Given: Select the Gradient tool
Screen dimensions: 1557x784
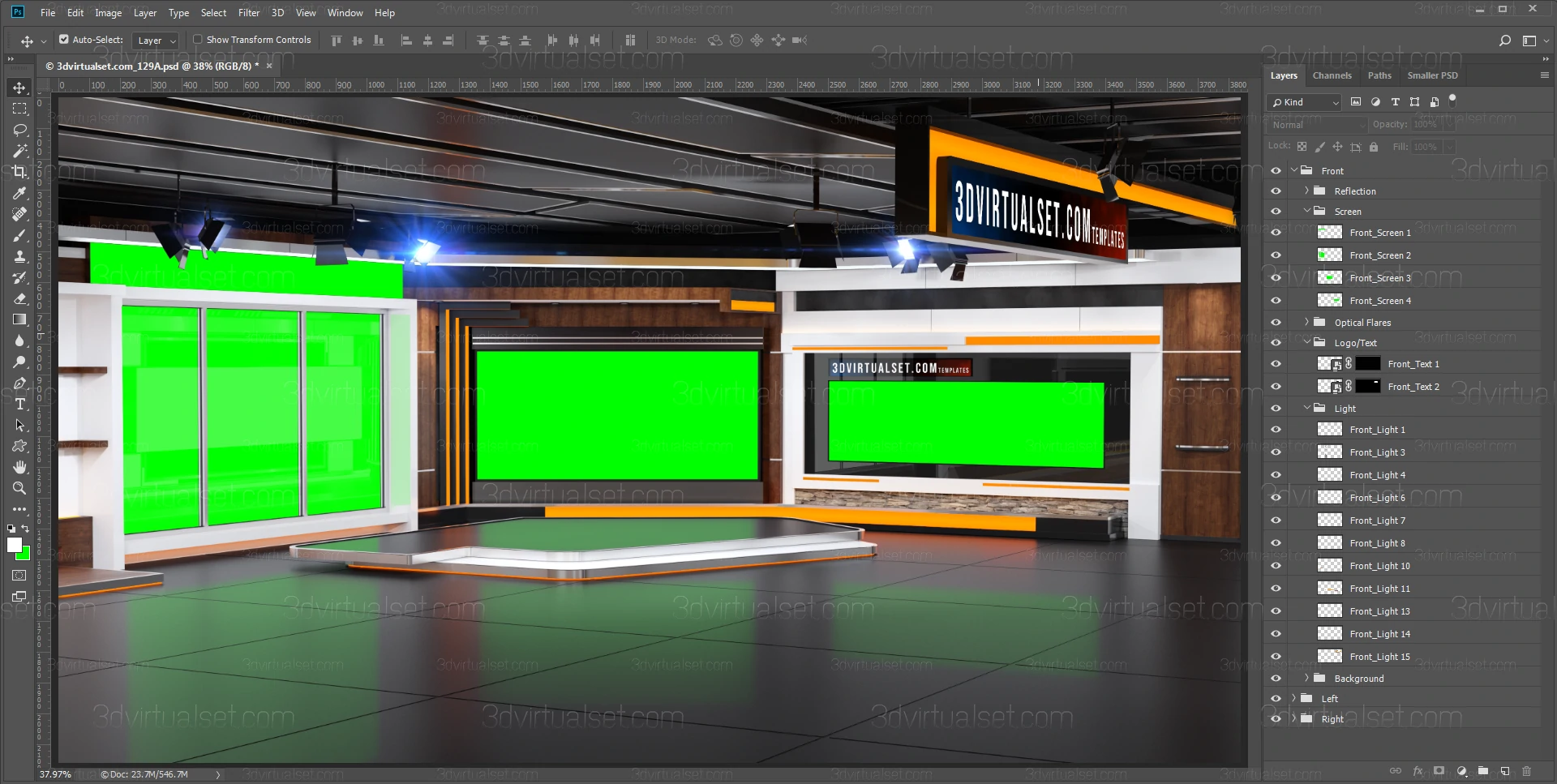Looking at the screenshot, I should coord(19,319).
